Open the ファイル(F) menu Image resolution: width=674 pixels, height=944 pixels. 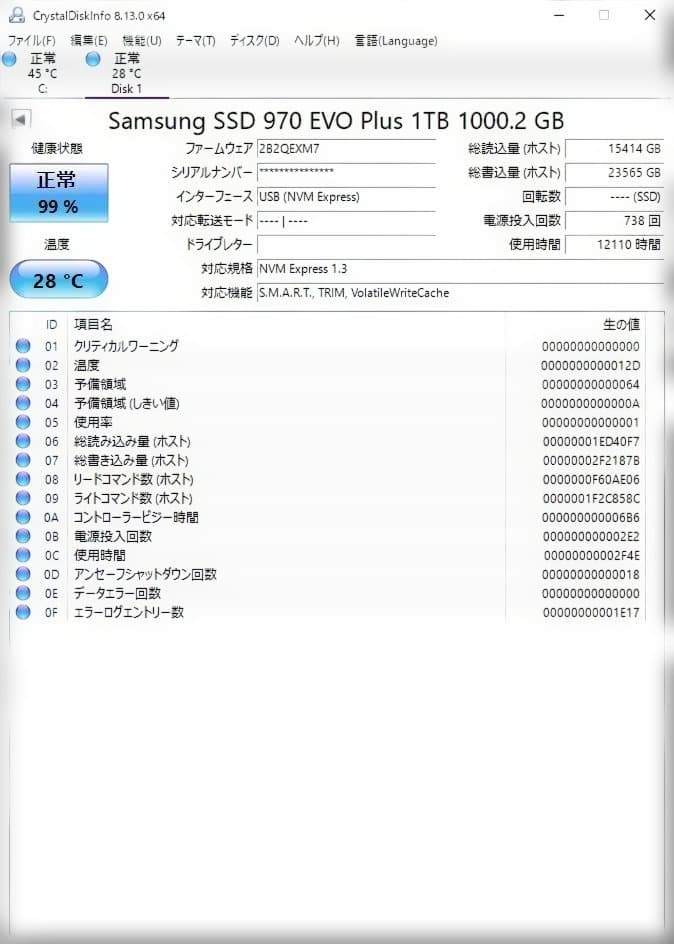tap(31, 41)
